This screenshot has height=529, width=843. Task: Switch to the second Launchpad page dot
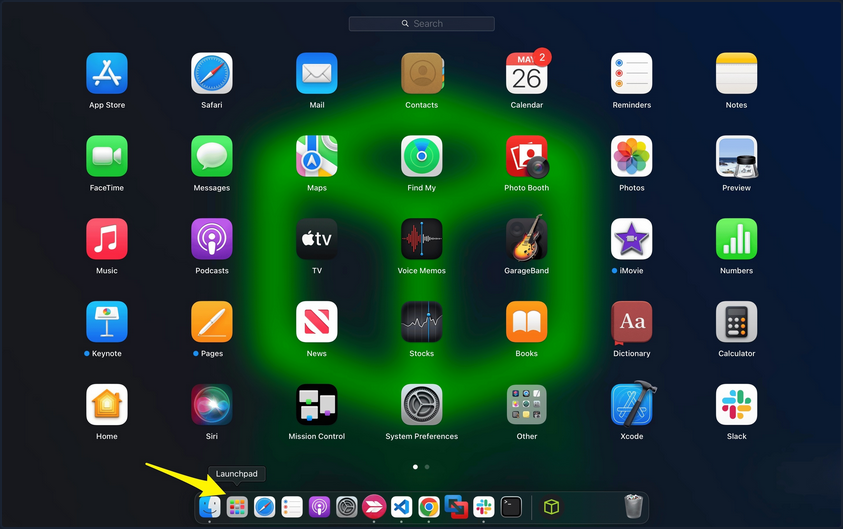(x=427, y=467)
